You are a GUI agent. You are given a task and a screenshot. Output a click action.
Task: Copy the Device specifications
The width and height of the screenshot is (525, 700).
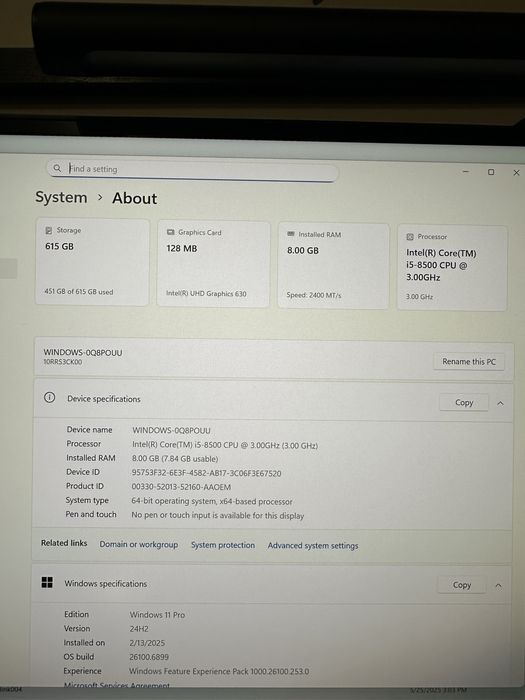coord(464,402)
